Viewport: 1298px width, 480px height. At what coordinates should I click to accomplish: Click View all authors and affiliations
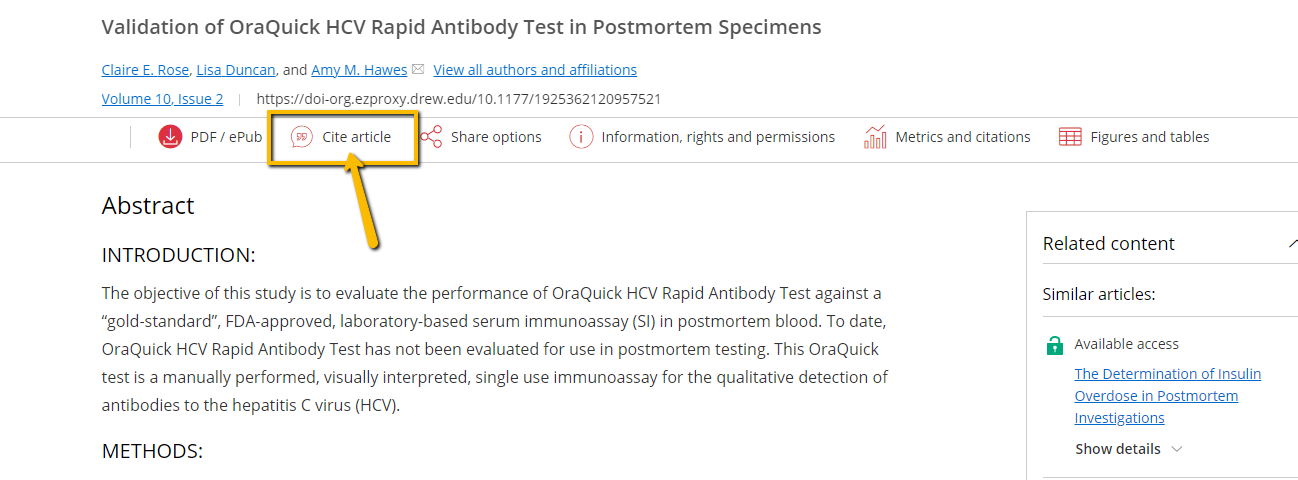[535, 70]
